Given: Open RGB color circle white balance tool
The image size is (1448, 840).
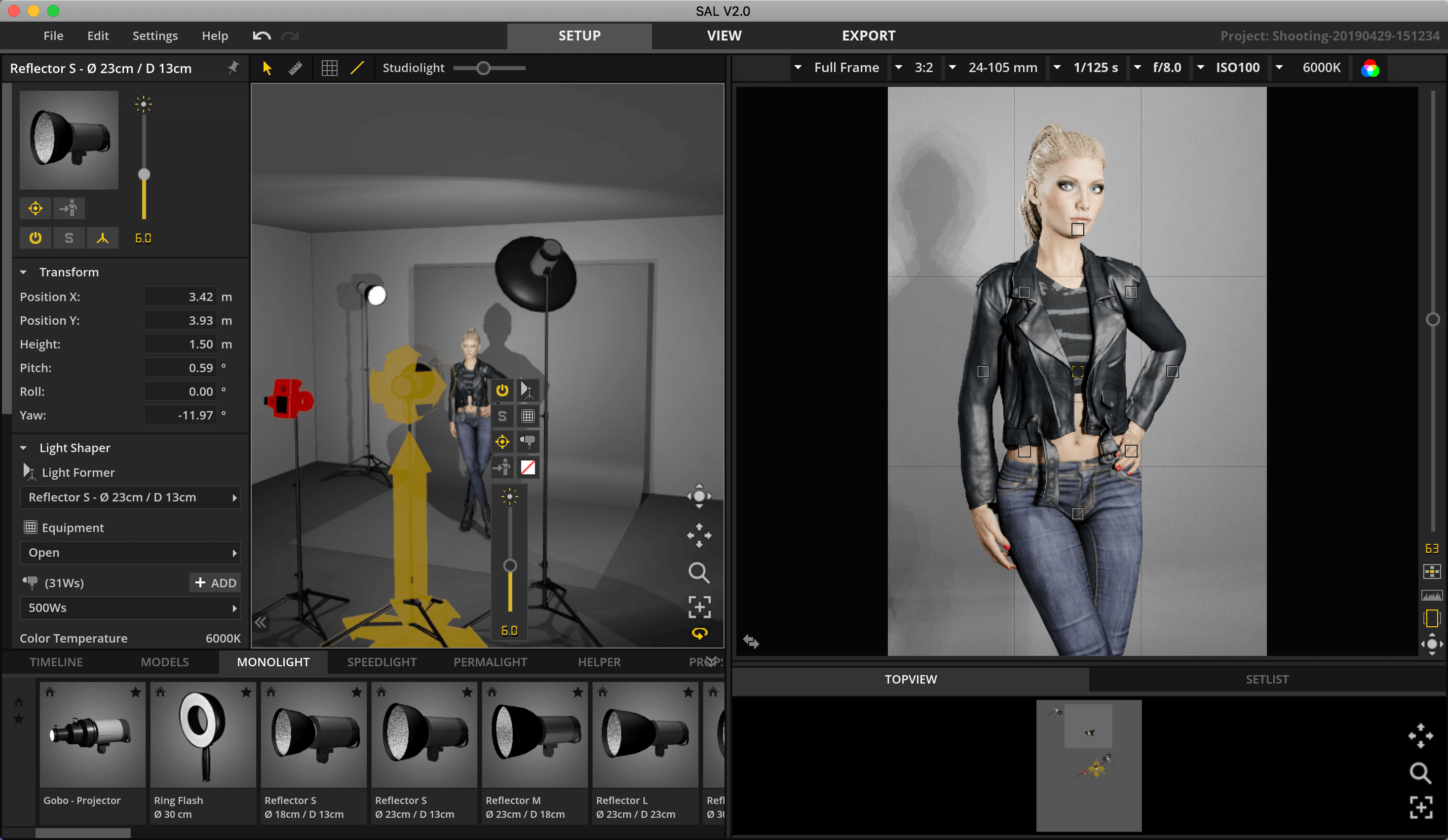Looking at the screenshot, I should pyautogui.click(x=1370, y=69).
